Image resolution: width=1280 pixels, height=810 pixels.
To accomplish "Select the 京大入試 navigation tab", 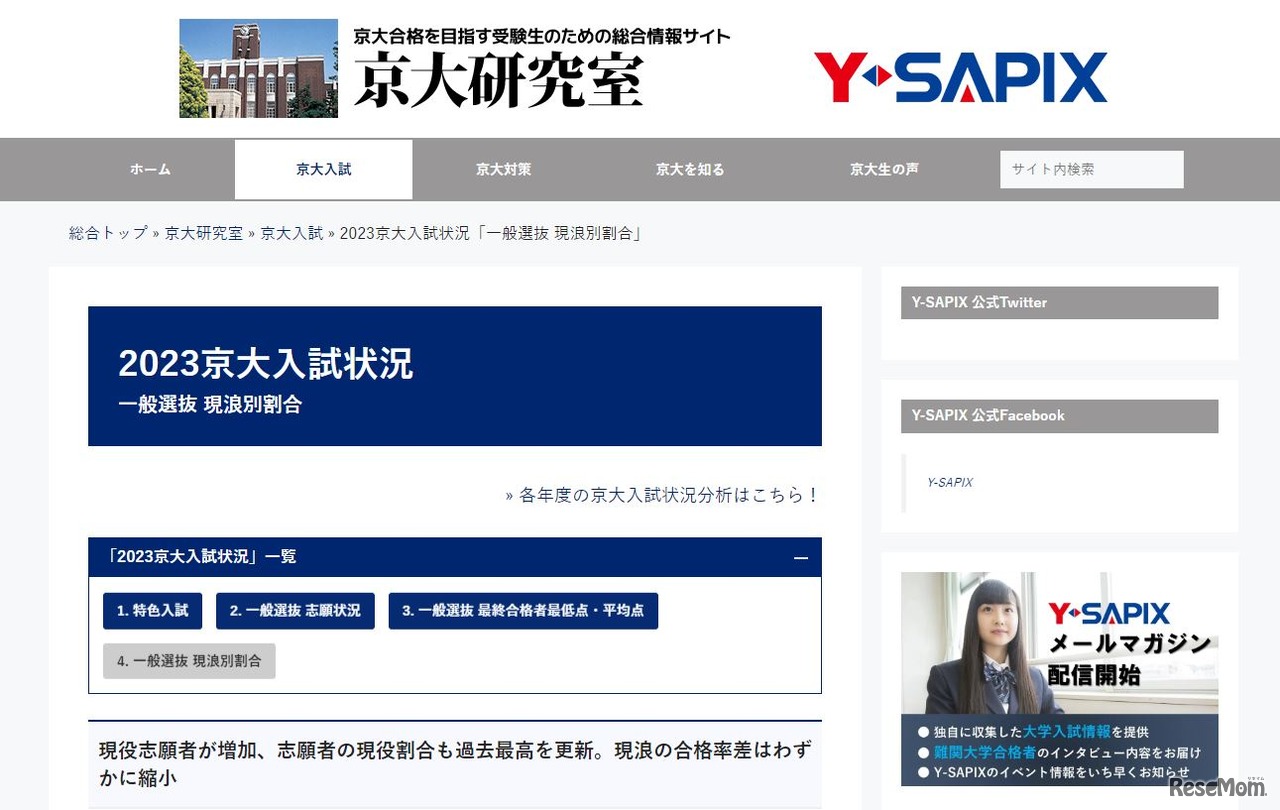I will (x=323, y=169).
